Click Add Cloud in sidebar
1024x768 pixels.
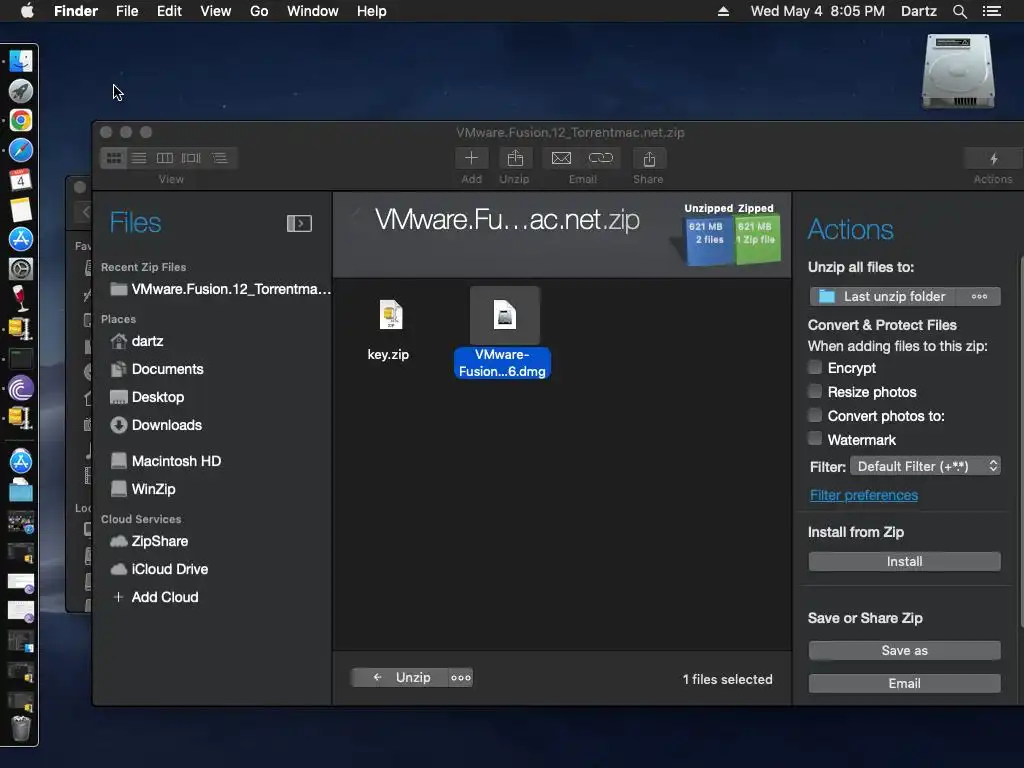[x=155, y=598]
